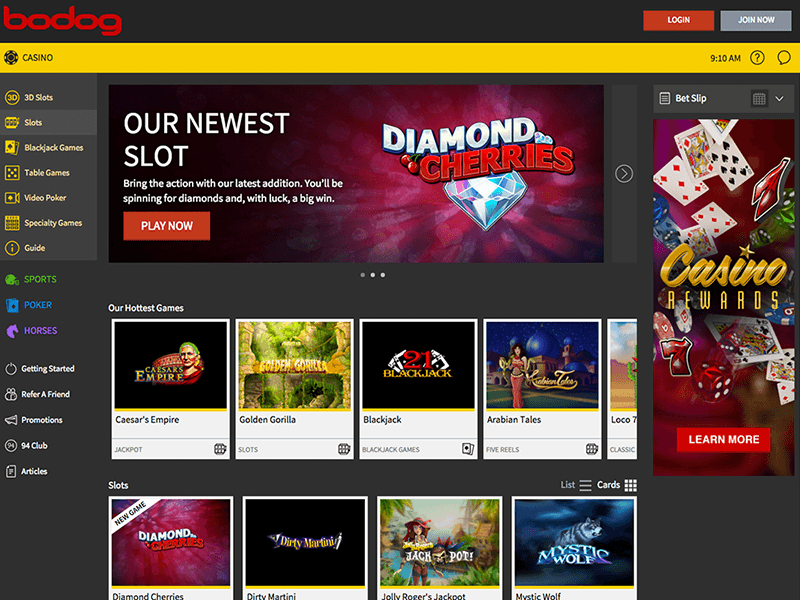Click the Refer A Friend icon
Viewport: 800px width, 600px height.
tap(11, 394)
